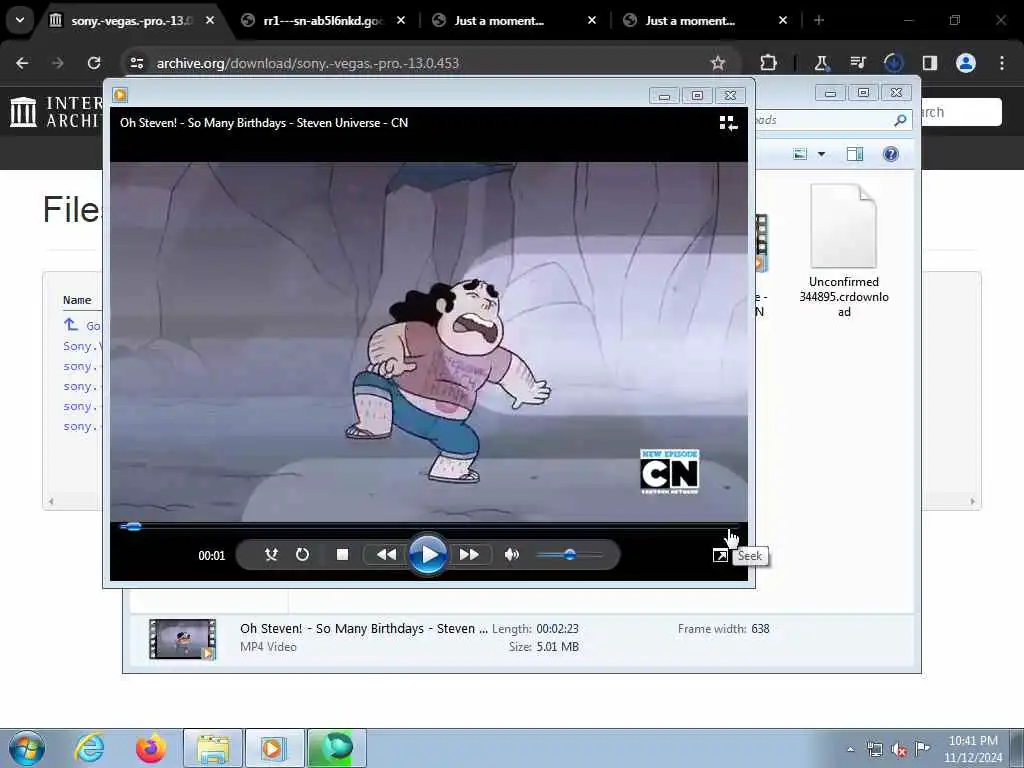The image size is (1024, 768).
Task: Open the Action Center flag icon
Action: click(922, 749)
